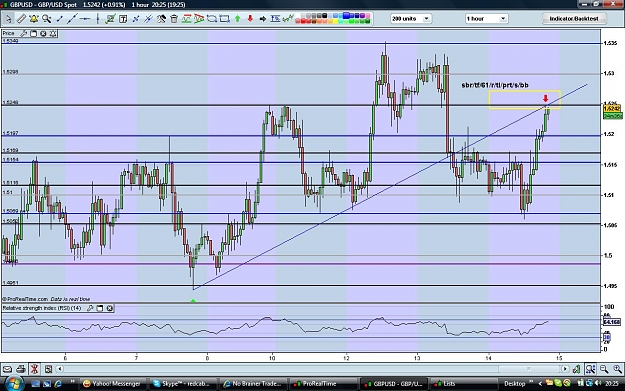Open Price panel wrench settings
The width and height of the screenshot is (625, 391).
[x=24, y=33]
